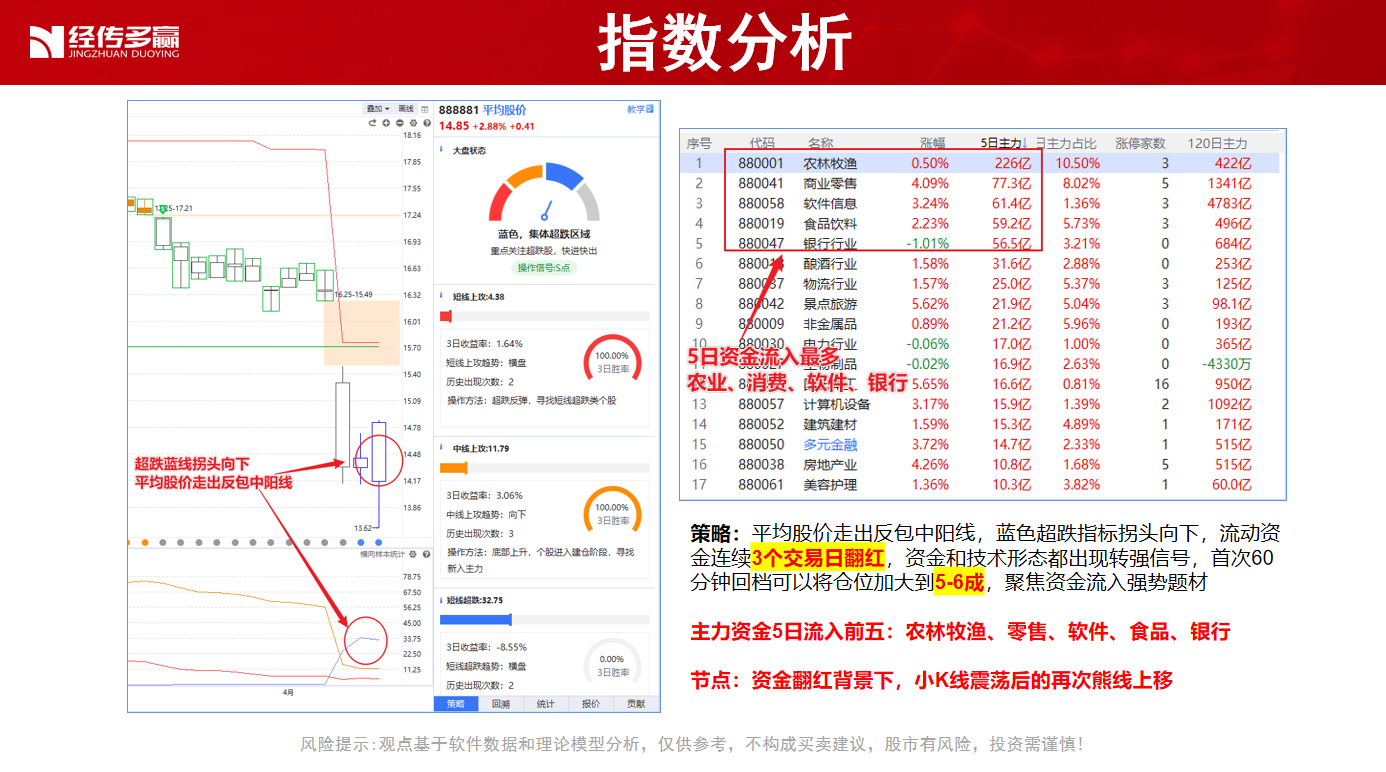This screenshot has height=772, width=1386.
Task: Click the 操作信号:S点 badge
Action: (x=546, y=268)
